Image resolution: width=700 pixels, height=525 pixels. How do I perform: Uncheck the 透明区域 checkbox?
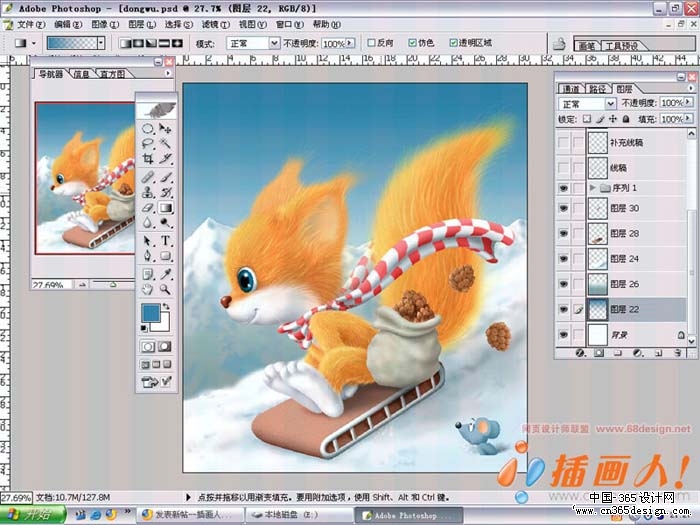click(x=454, y=43)
